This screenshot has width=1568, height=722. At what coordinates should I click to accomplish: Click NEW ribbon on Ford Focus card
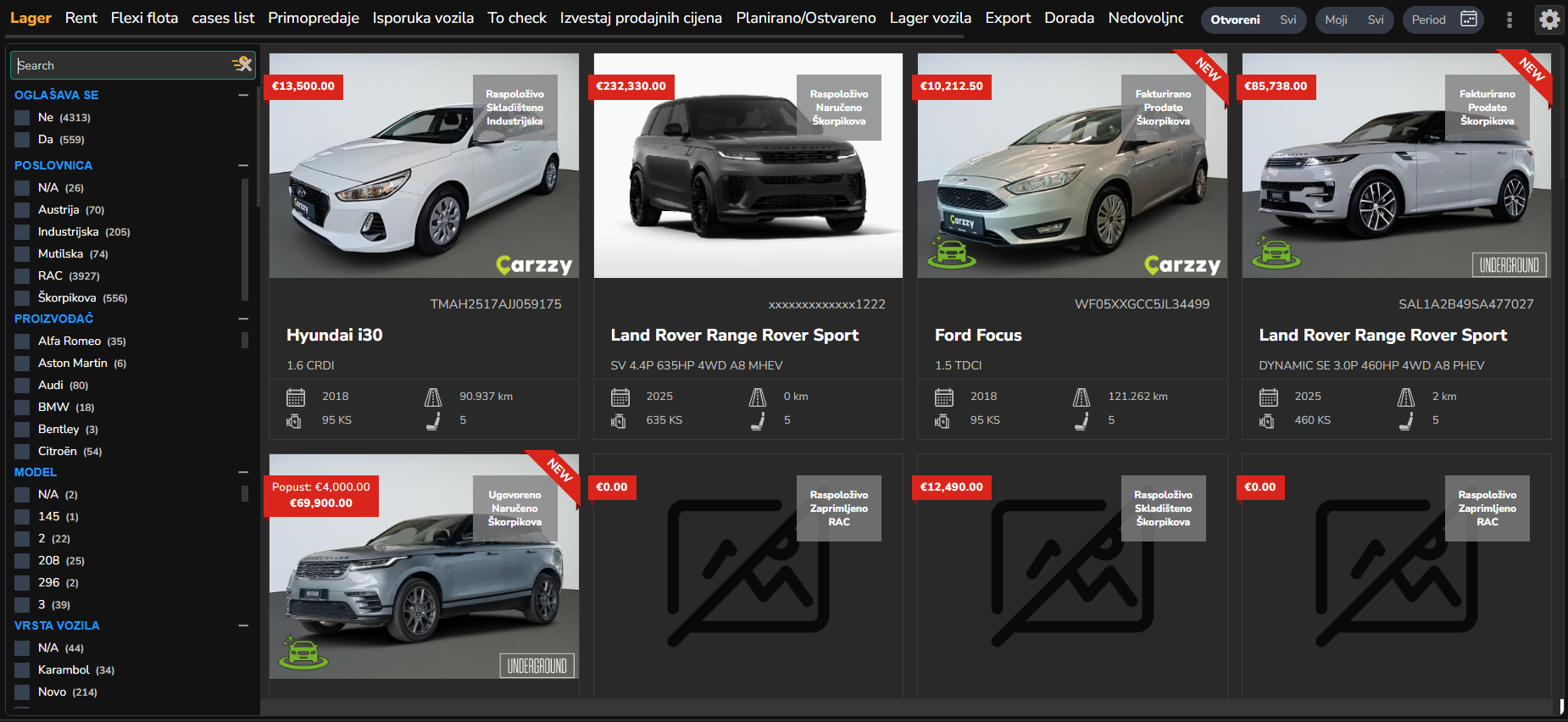tap(1206, 71)
